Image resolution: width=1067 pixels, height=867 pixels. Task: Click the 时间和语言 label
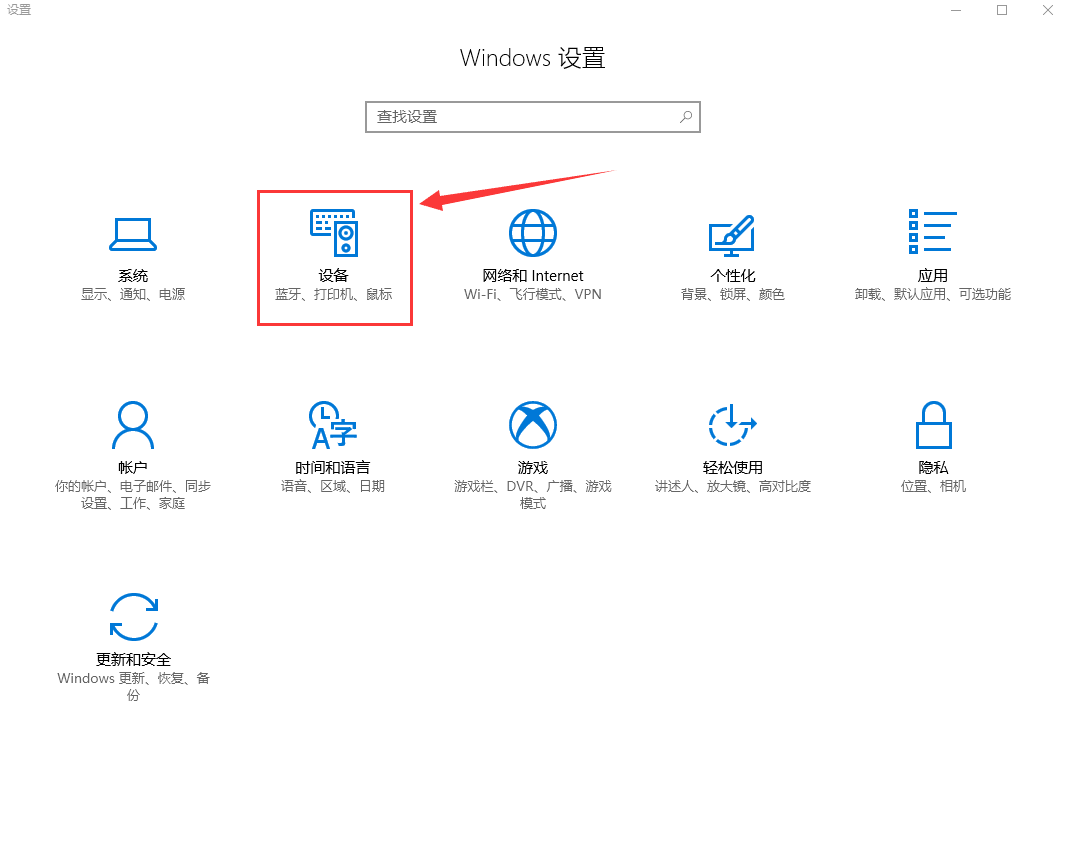pos(333,468)
